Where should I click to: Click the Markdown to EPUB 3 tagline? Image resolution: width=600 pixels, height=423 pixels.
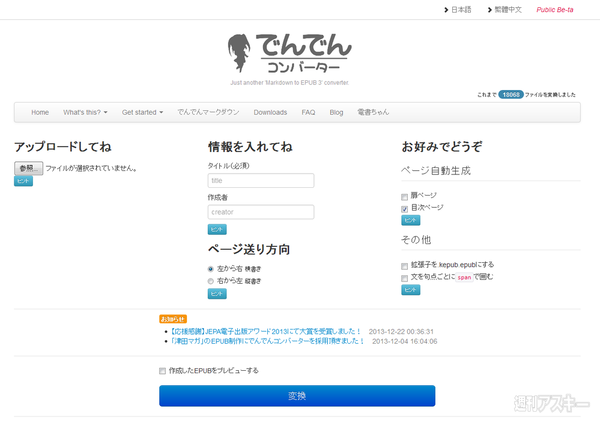[290, 83]
